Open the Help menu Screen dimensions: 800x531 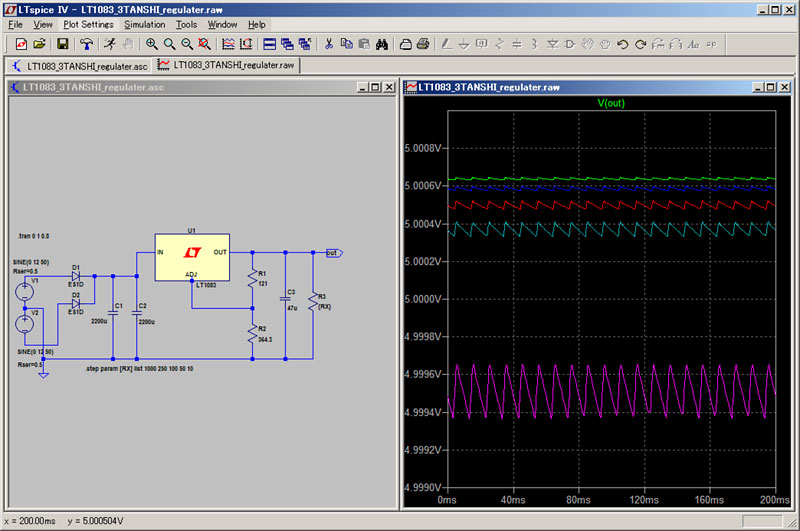(x=257, y=24)
